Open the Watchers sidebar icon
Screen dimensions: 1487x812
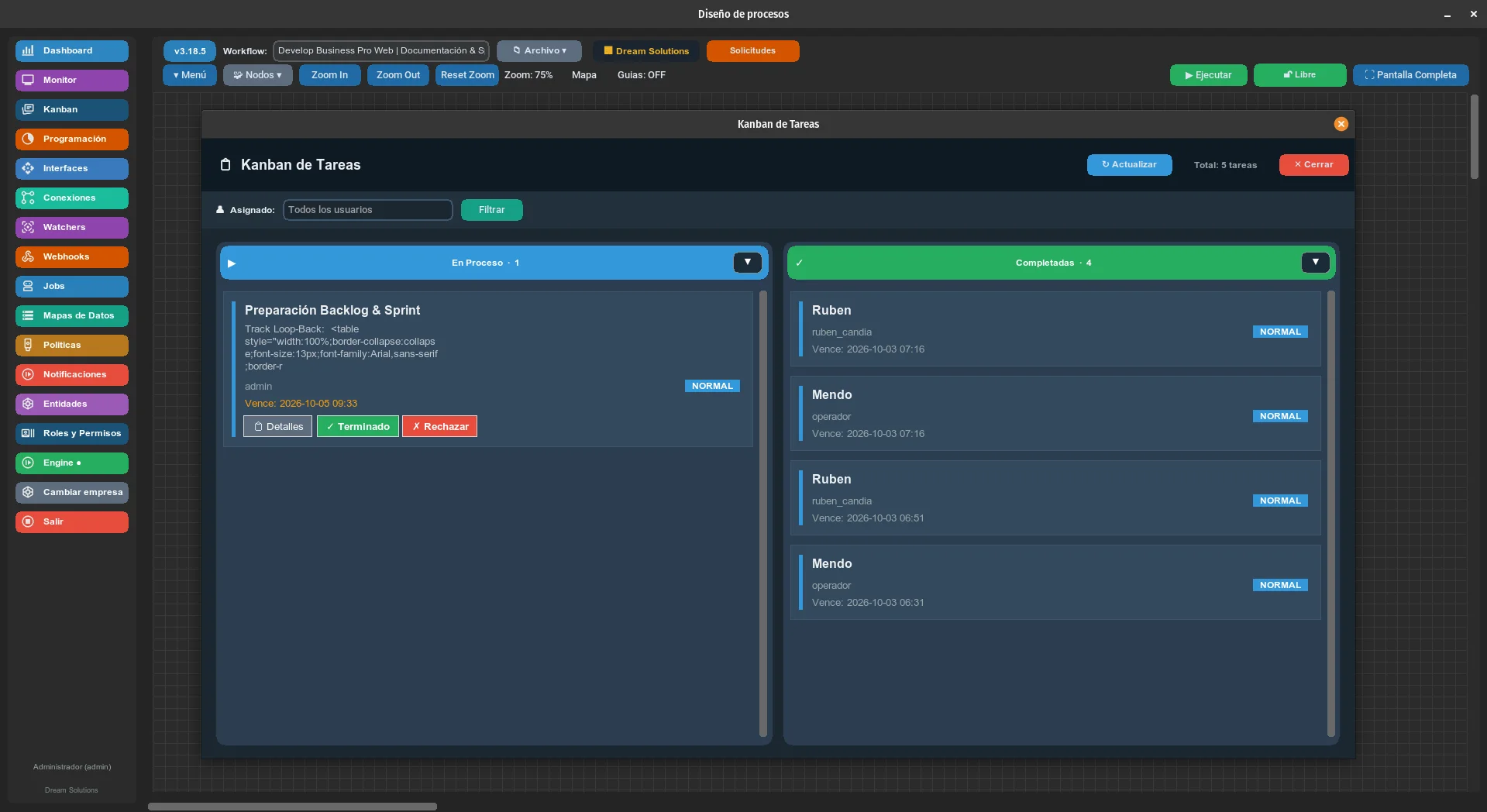click(28, 227)
